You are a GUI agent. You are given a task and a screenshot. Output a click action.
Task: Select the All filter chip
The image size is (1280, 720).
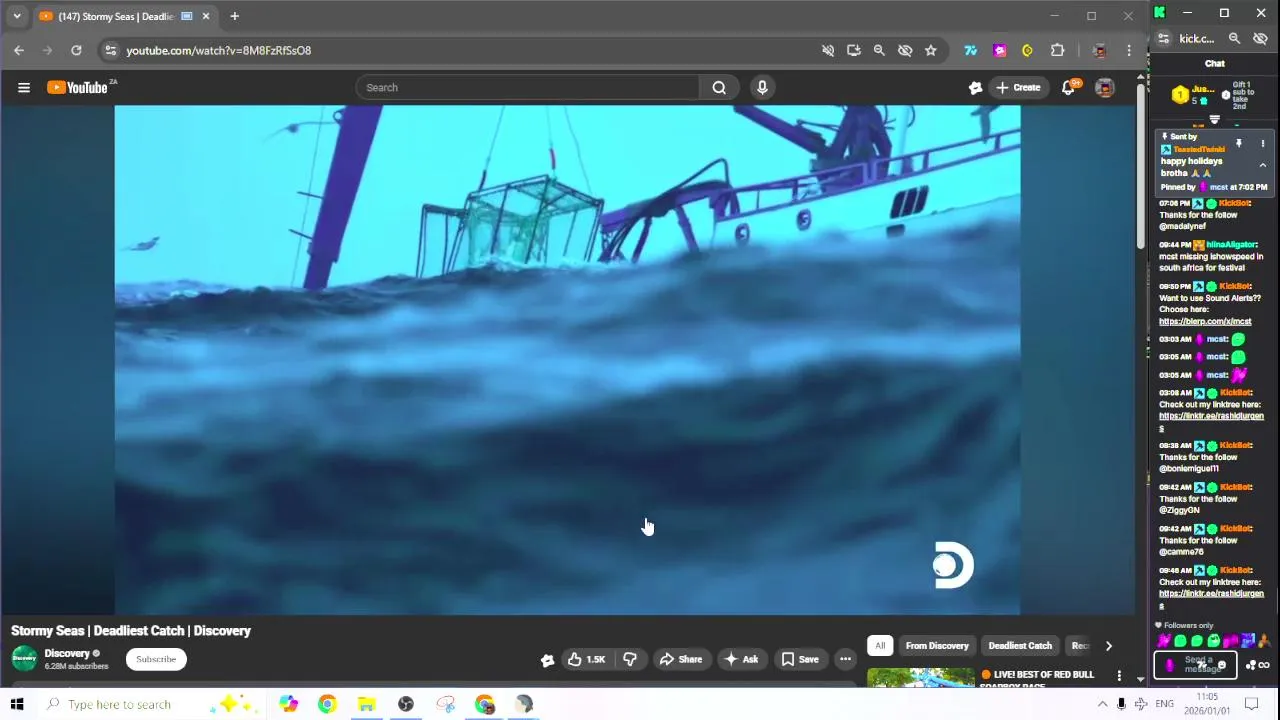coord(880,646)
